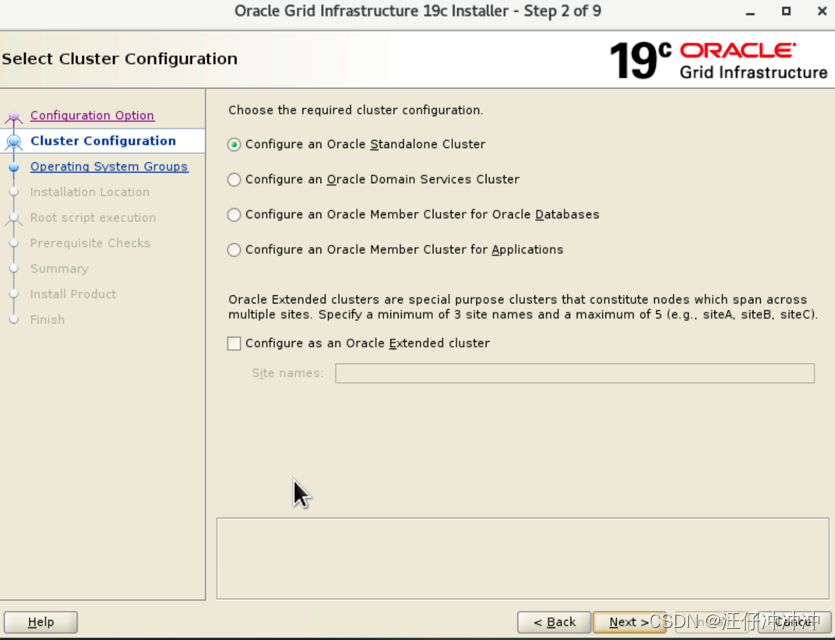Click the Summary step icon
This screenshot has width=835, height=640.
[14, 268]
